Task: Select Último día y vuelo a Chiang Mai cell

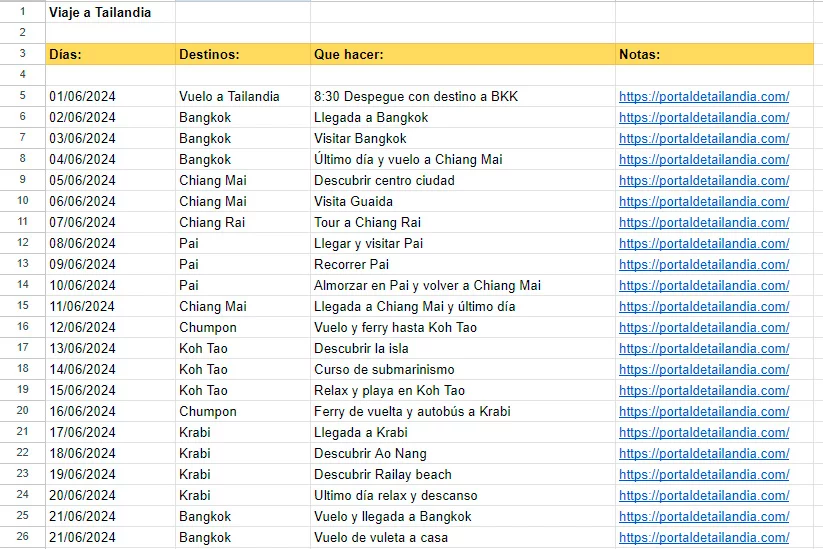Action: coord(462,160)
